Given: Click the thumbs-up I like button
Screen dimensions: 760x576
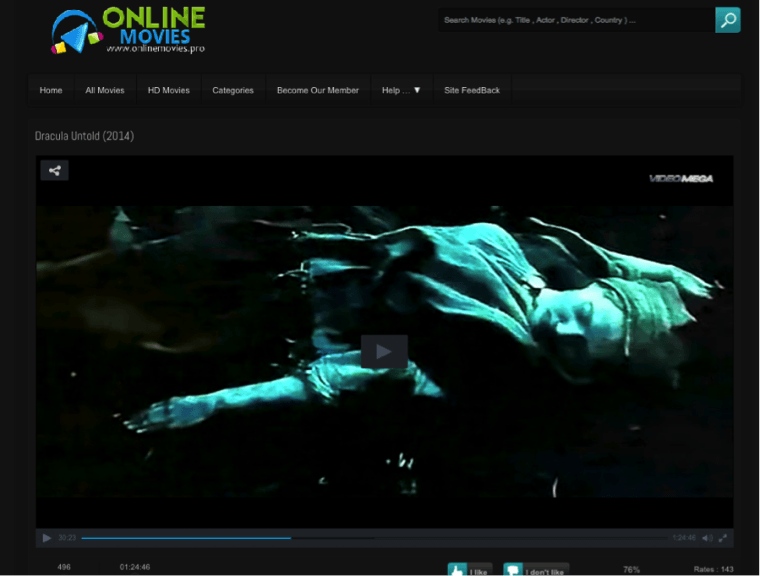Looking at the screenshot, I should click(x=470, y=570).
